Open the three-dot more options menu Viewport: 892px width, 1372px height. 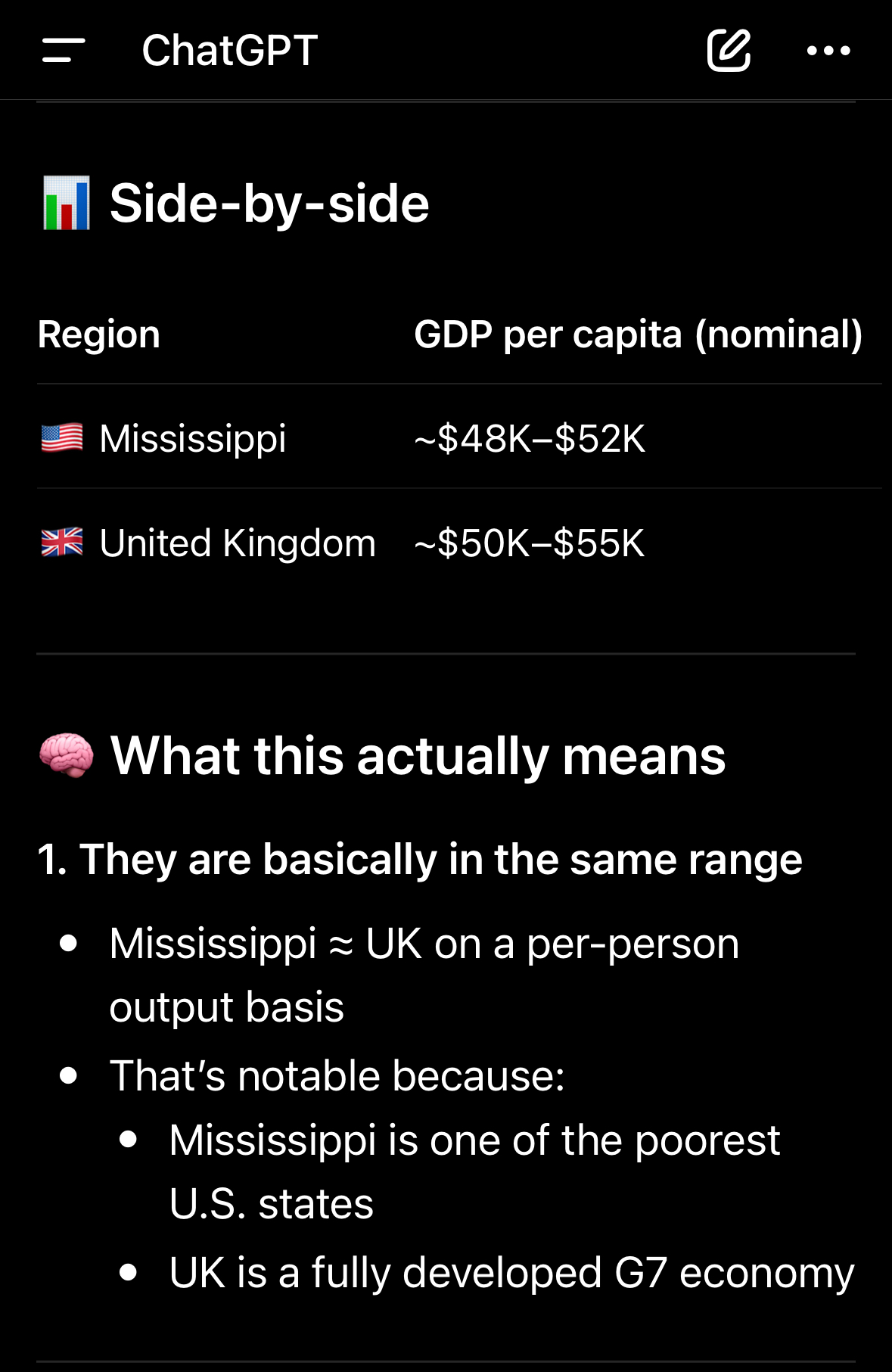coord(828,51)
